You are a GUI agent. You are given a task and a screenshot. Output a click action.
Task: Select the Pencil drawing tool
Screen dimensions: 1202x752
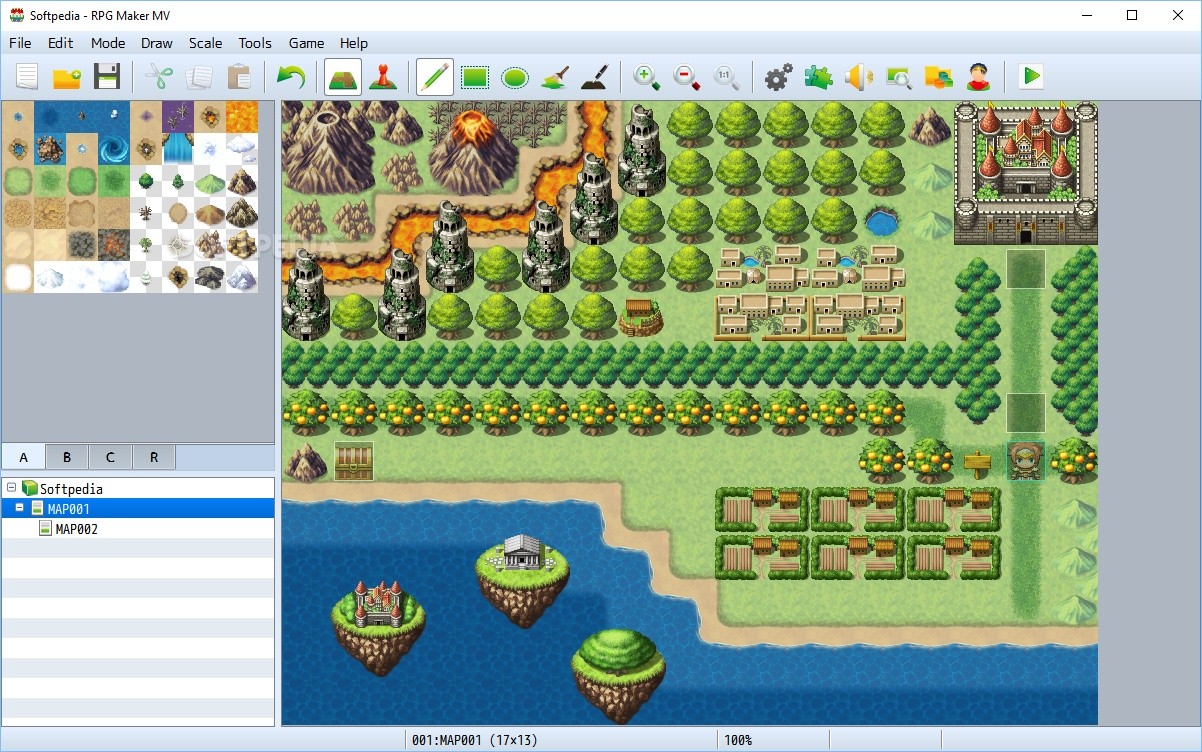(434, 76)
